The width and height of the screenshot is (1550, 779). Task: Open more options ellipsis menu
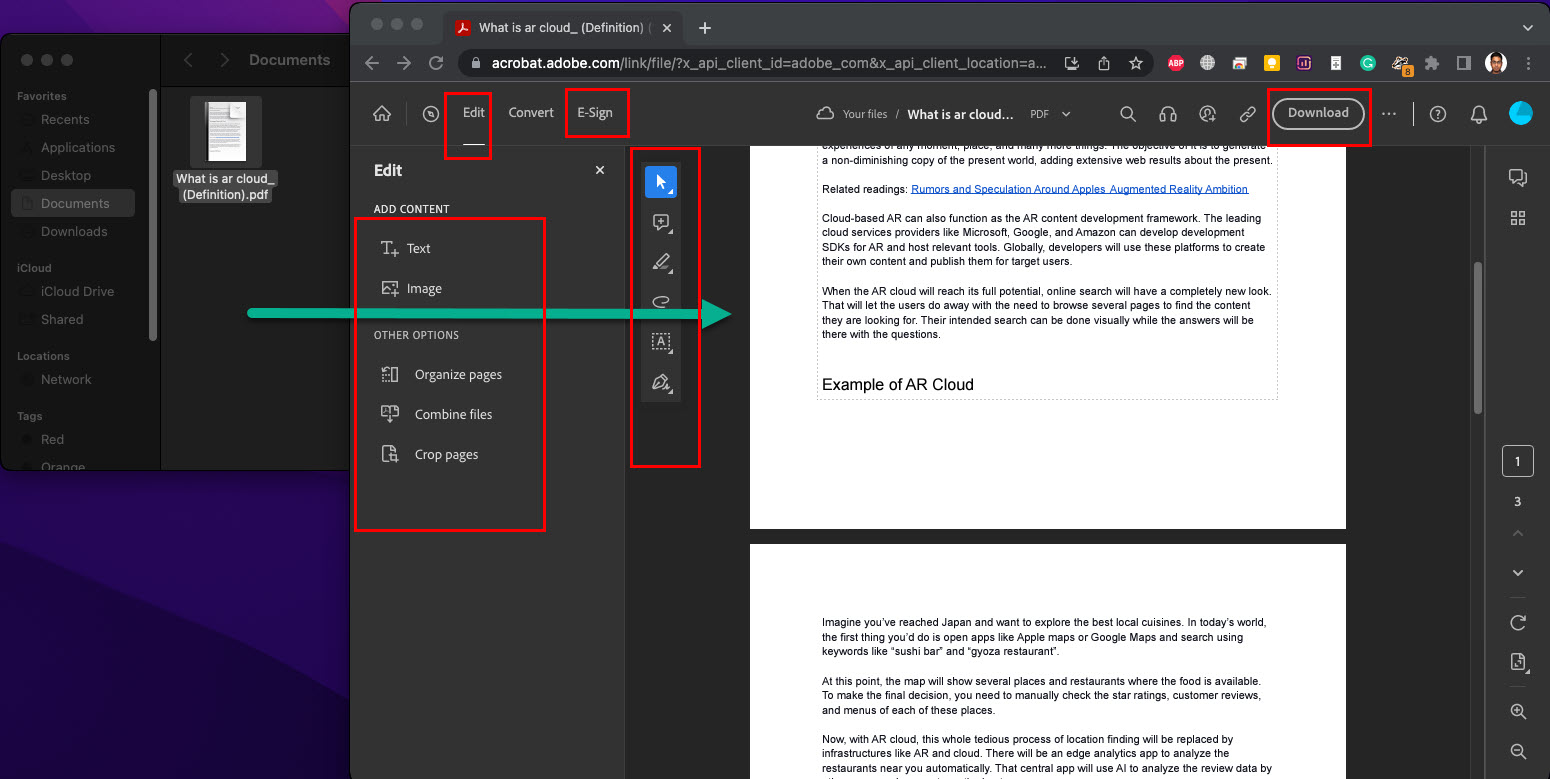click(x=1389, y=114)
